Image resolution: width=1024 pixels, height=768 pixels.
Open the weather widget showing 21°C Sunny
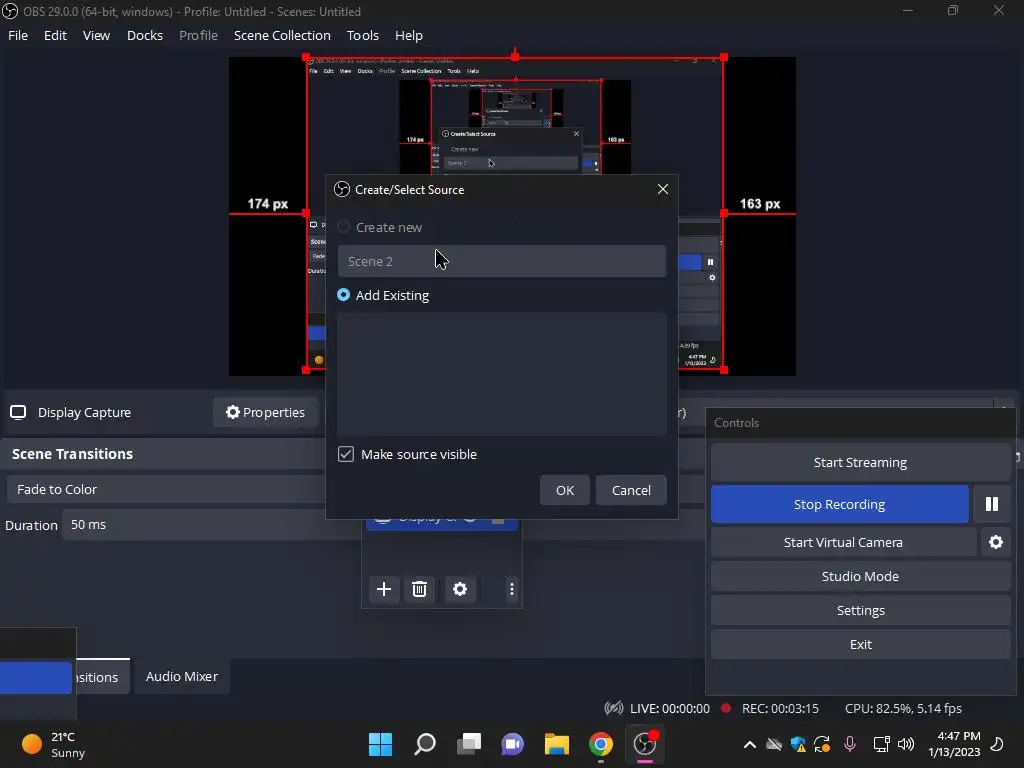pos(54,744)
